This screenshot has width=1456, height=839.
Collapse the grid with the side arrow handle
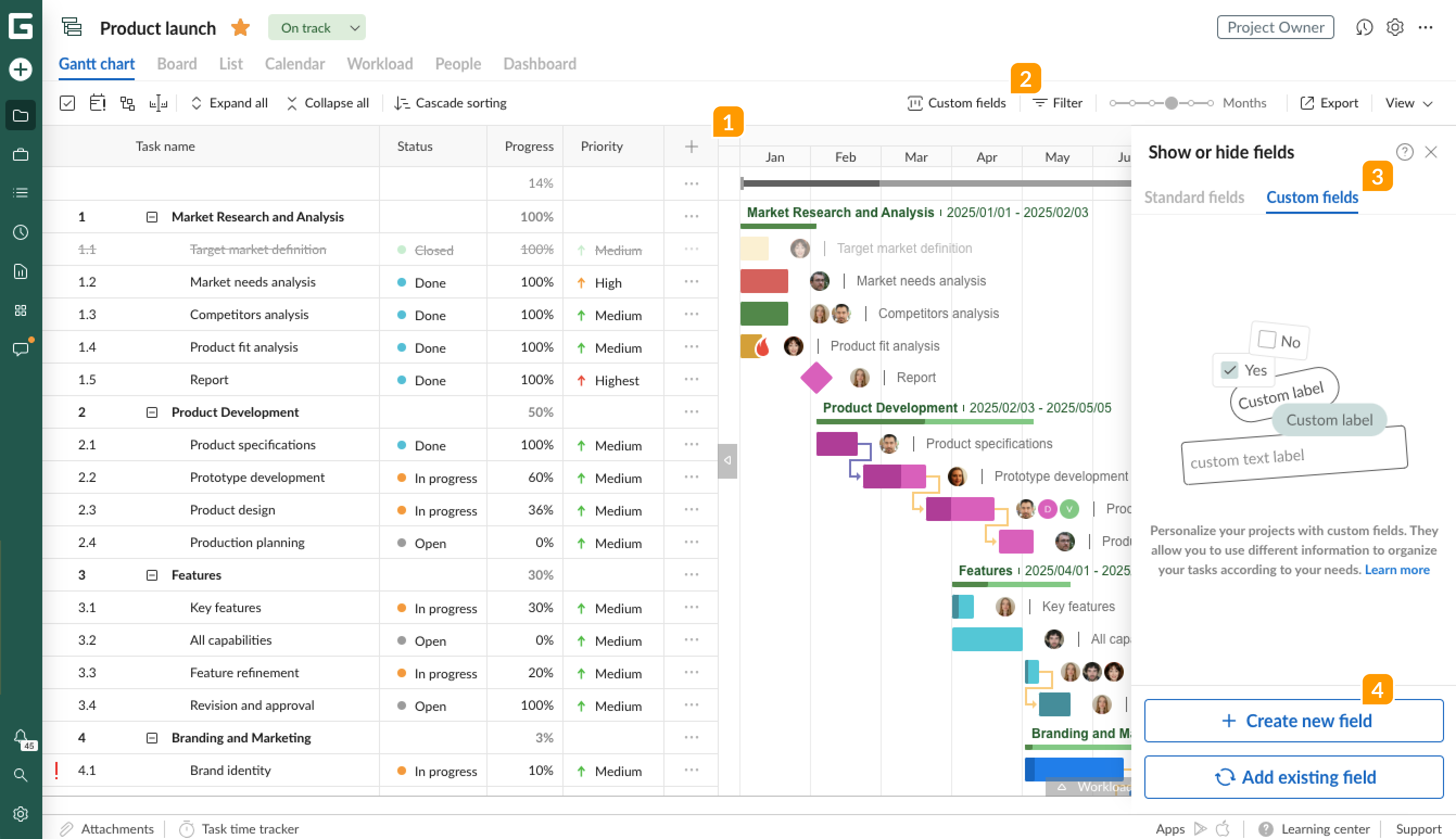(727, 460)
